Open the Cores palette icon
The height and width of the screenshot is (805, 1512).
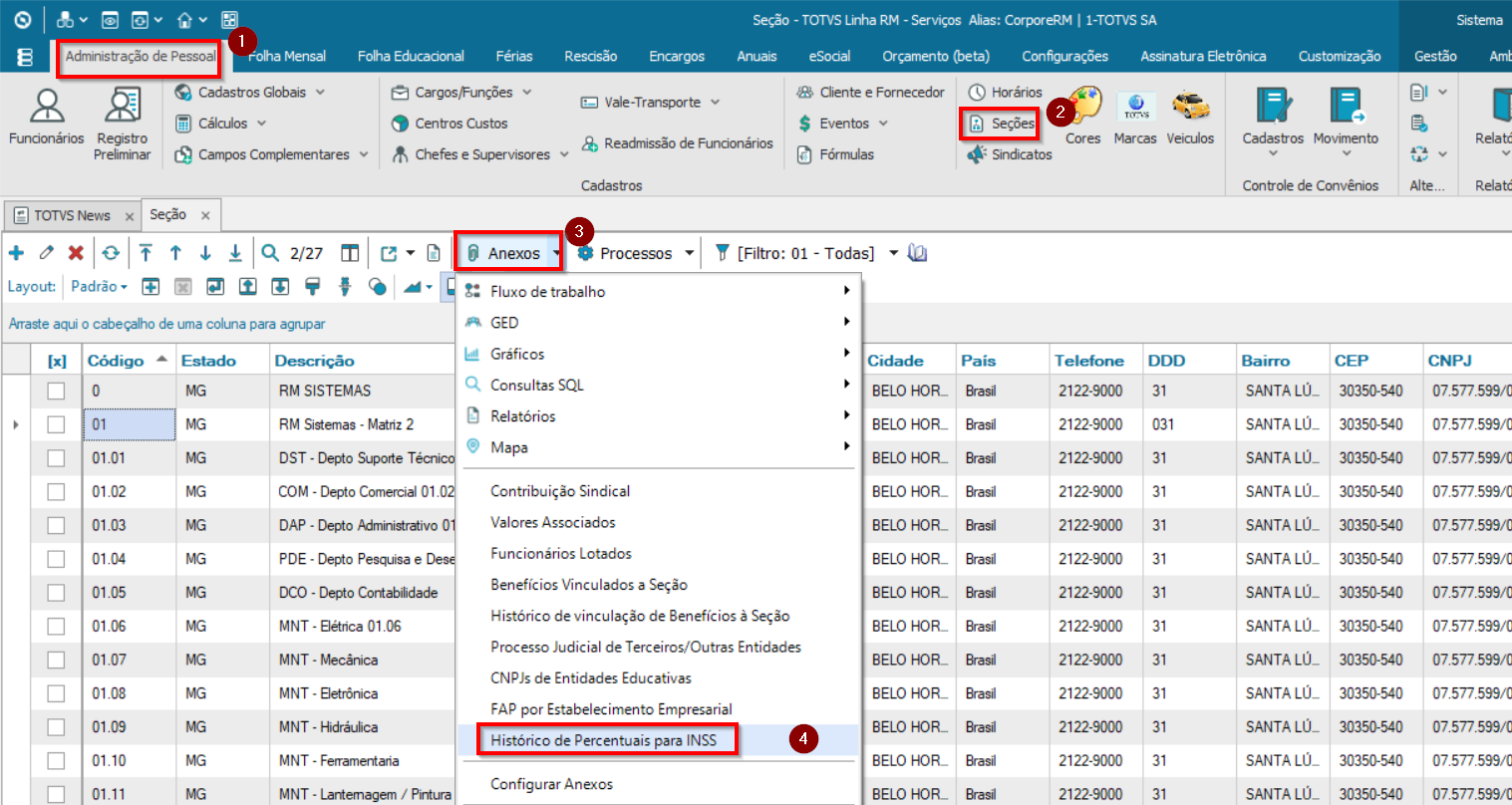click(1083, 118)
